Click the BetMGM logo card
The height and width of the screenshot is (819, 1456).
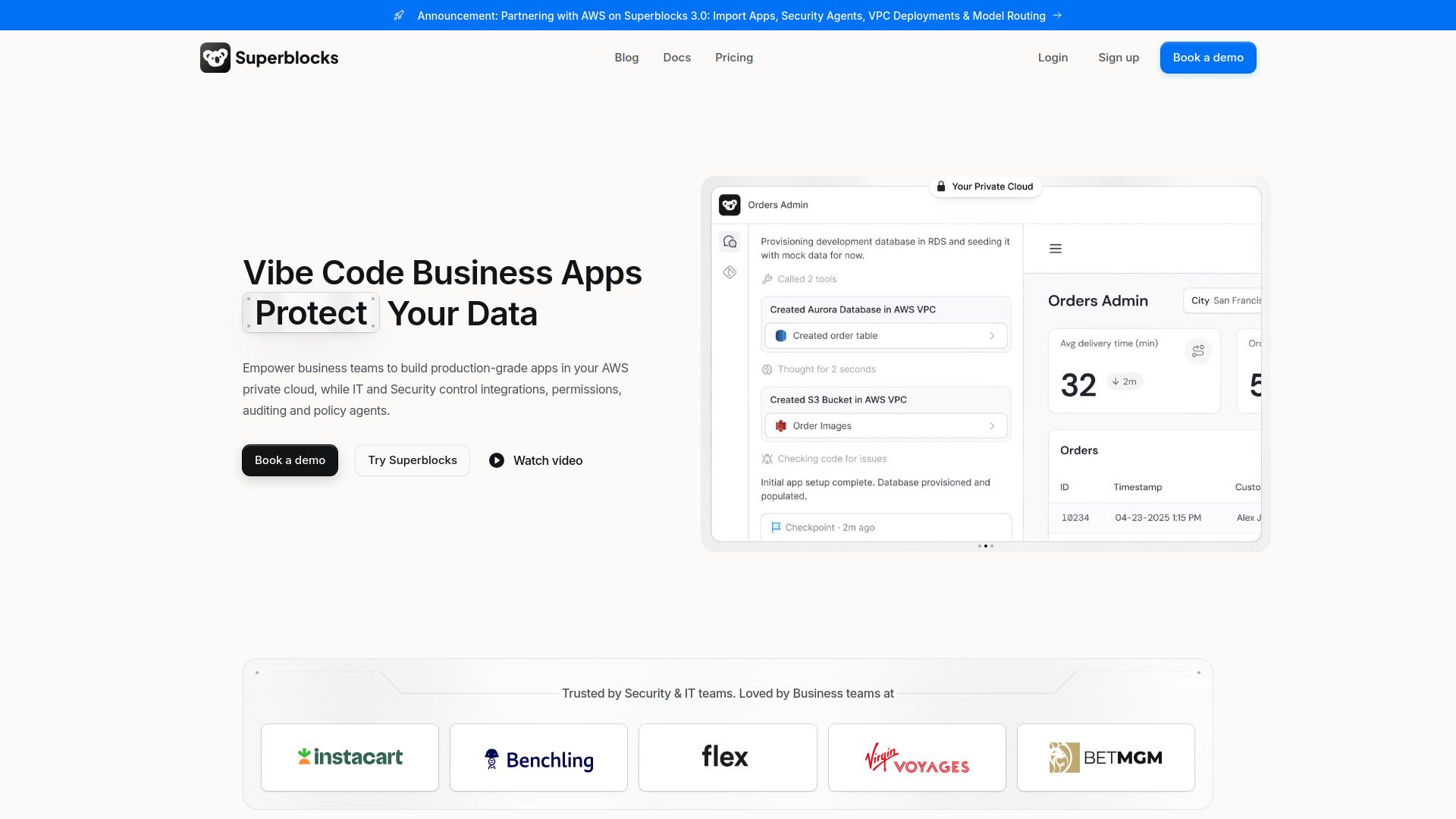(x=1106, y=758)
